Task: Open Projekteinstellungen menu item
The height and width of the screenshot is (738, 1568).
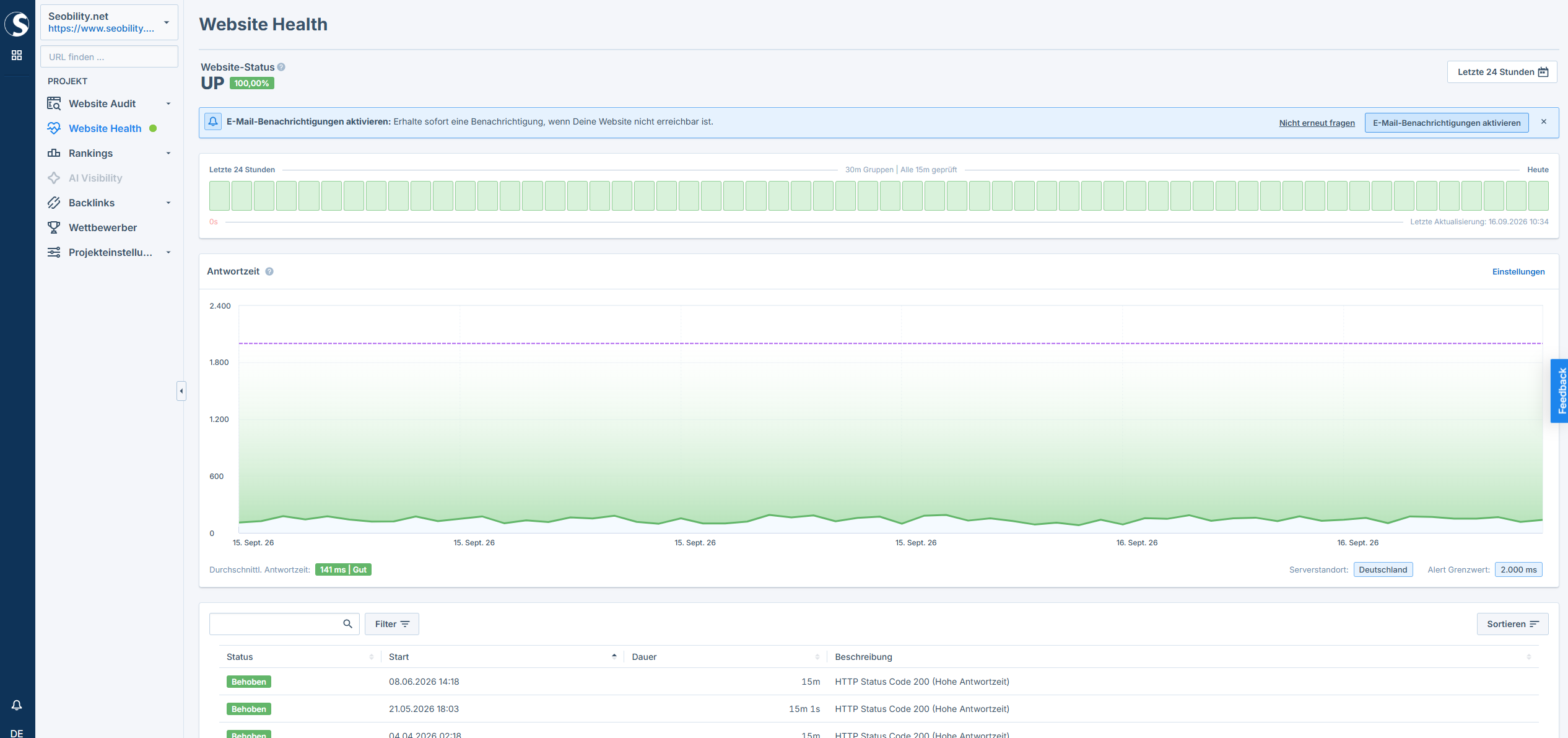Action: tap(110, 252)
